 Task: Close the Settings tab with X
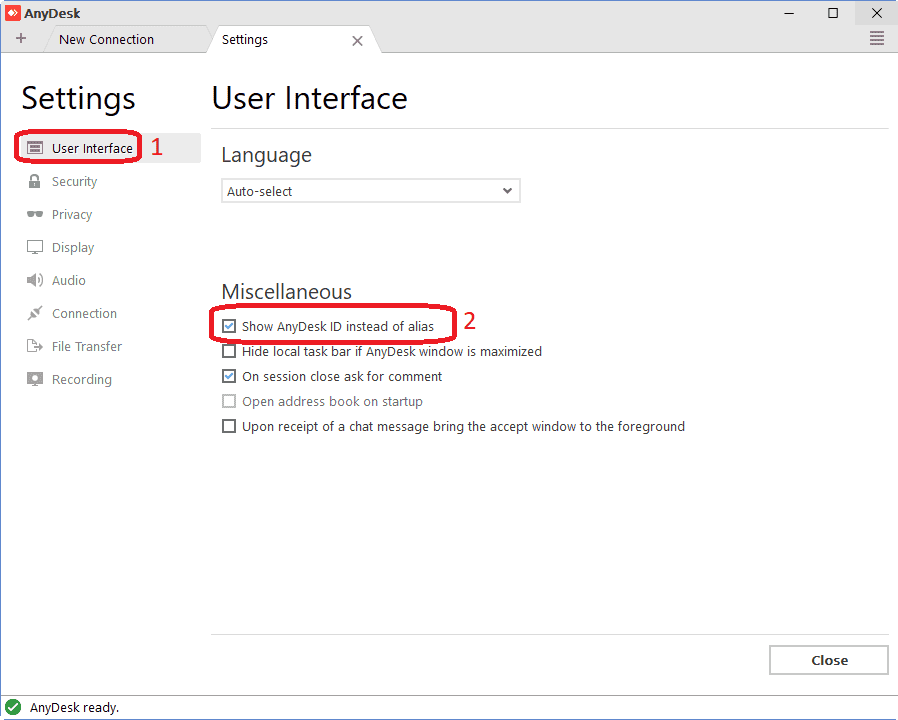[357, 41]
